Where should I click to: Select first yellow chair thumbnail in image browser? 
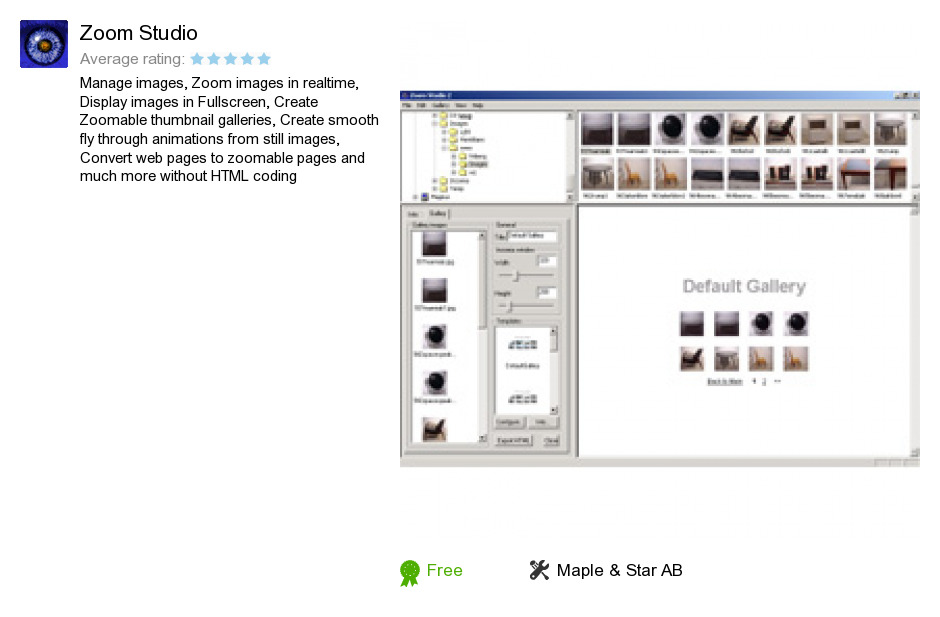pos(634,174)
